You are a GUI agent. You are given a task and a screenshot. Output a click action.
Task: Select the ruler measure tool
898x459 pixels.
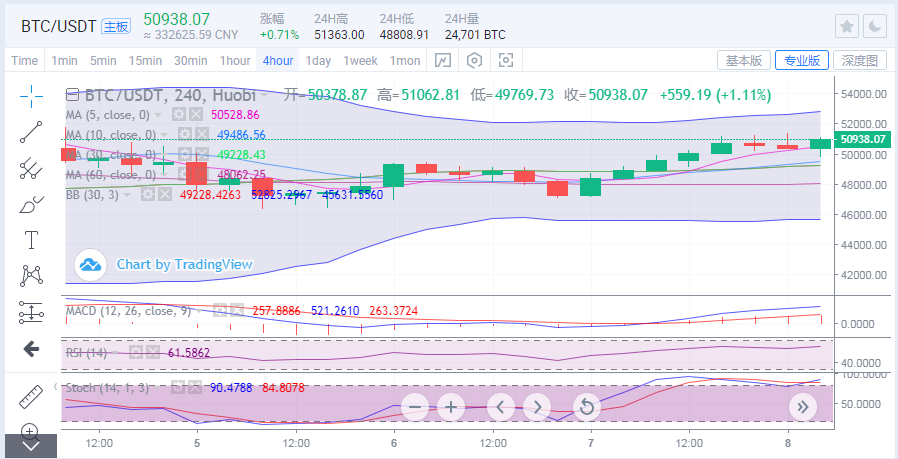pos(31,397)
